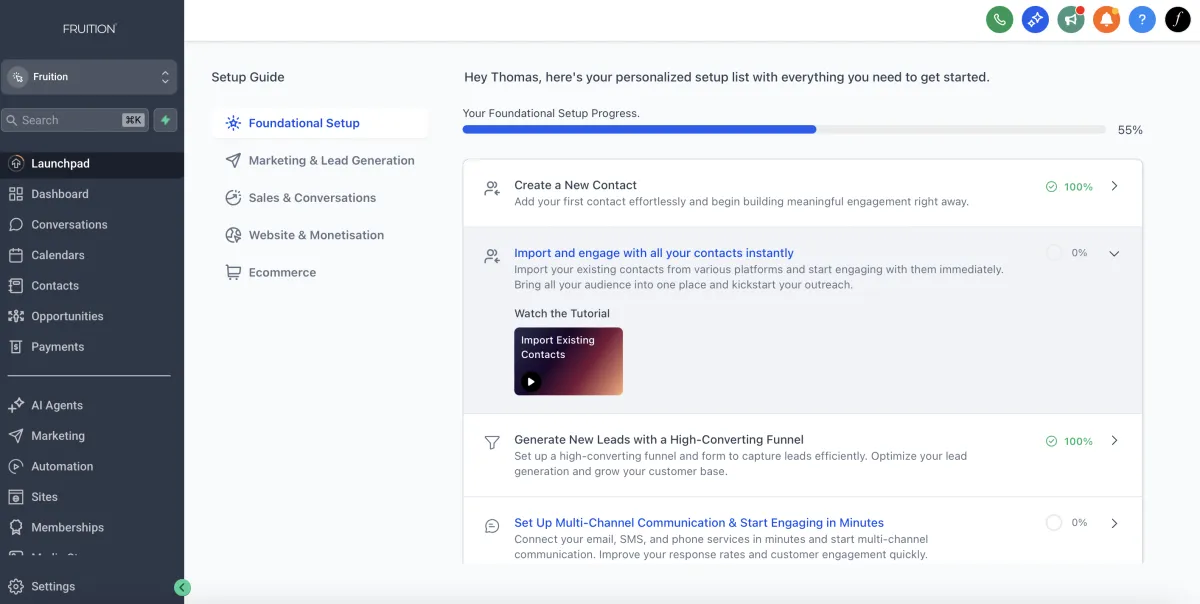This screenshot has height=604, width=1200.
Task: Click empty 0% circle for Multi-Channel Communication
Action: 1053,522
